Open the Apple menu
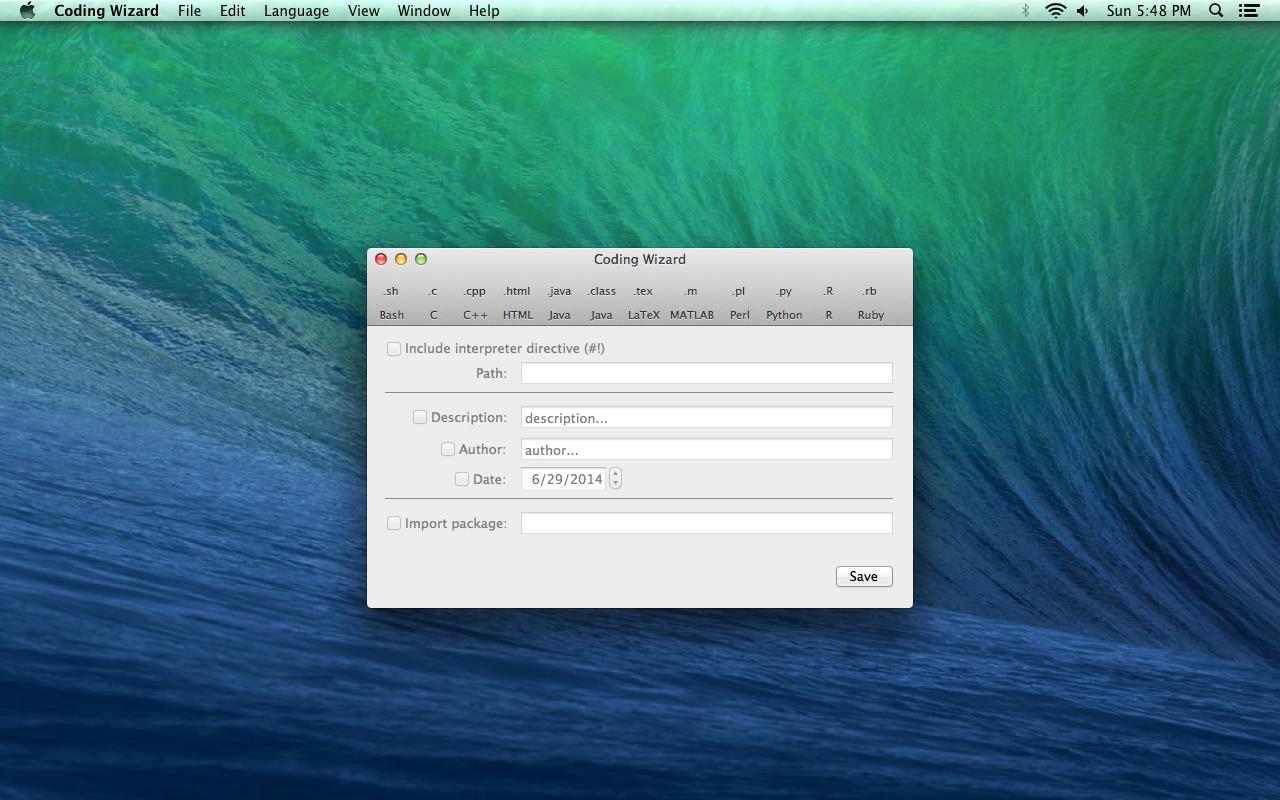This screenshot has width=1280, height=800. click(27, 11)
